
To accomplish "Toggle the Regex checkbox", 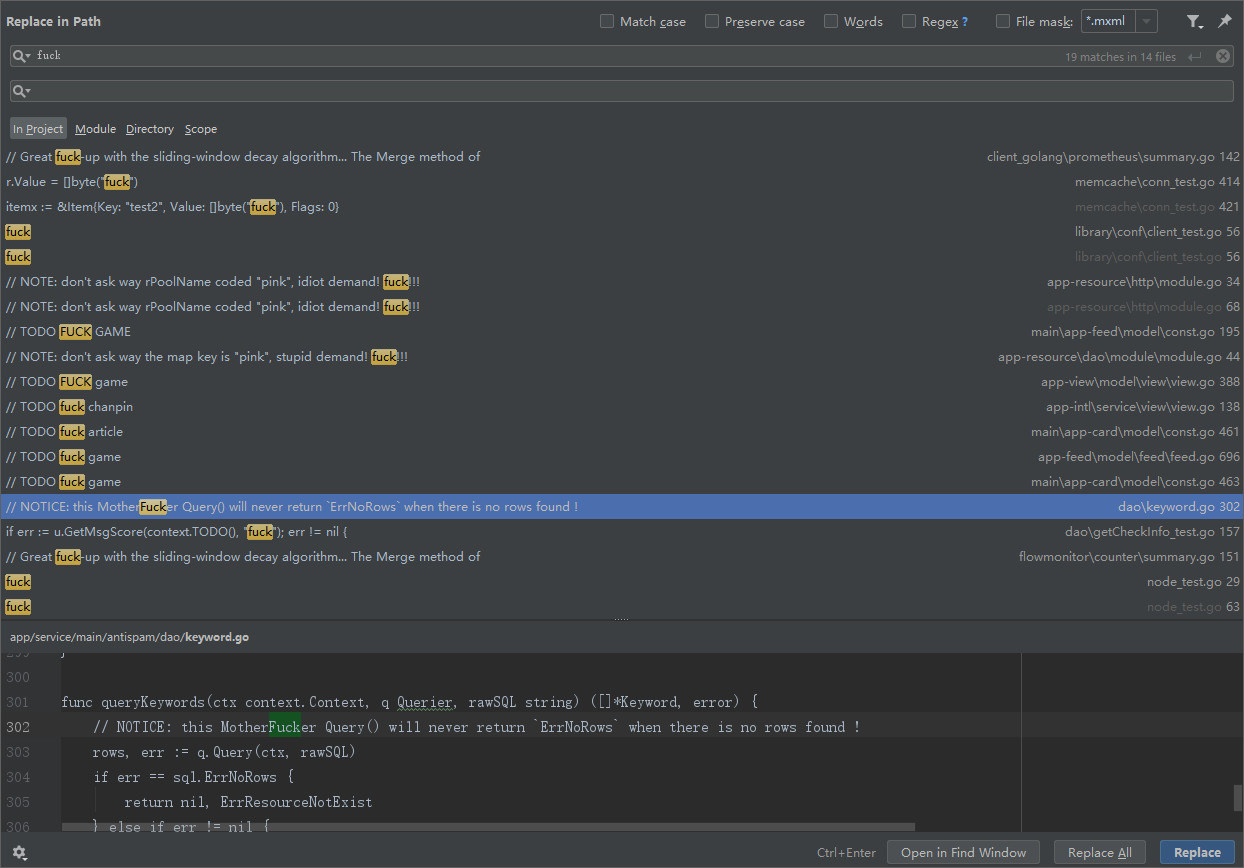I will pyautogui.click(x=909, y=21).
